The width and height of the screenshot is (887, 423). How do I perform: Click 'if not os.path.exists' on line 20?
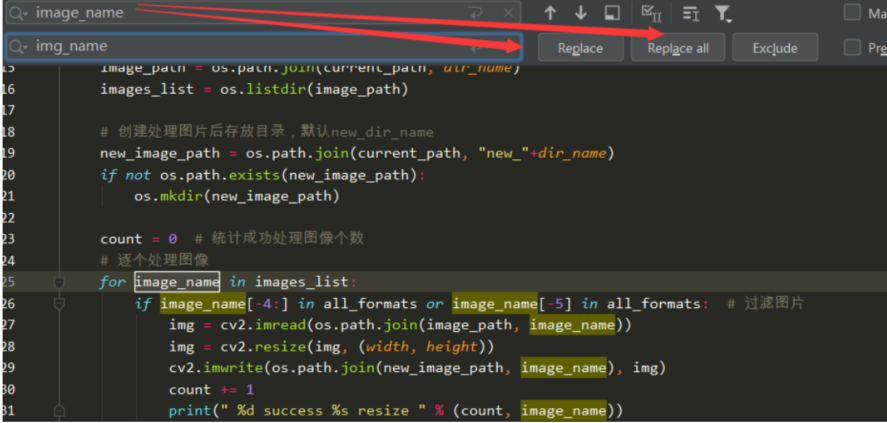(x=262, y=175)
